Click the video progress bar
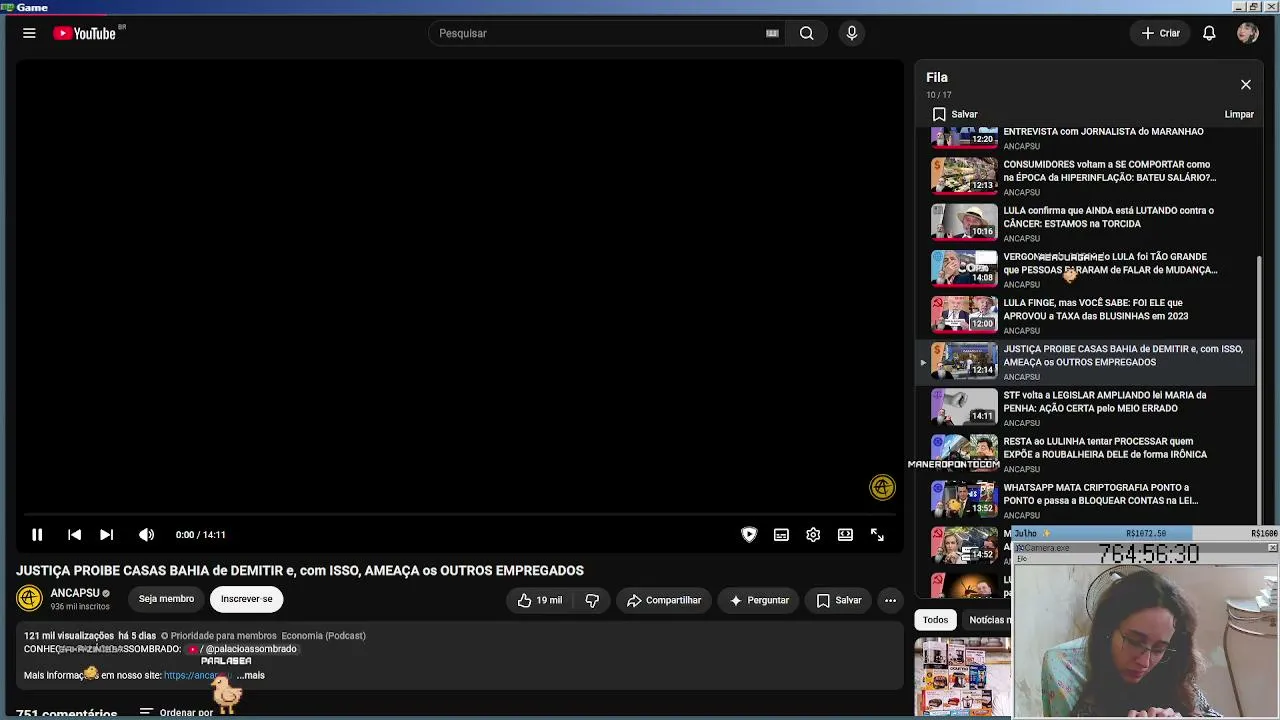 point(460,514)
